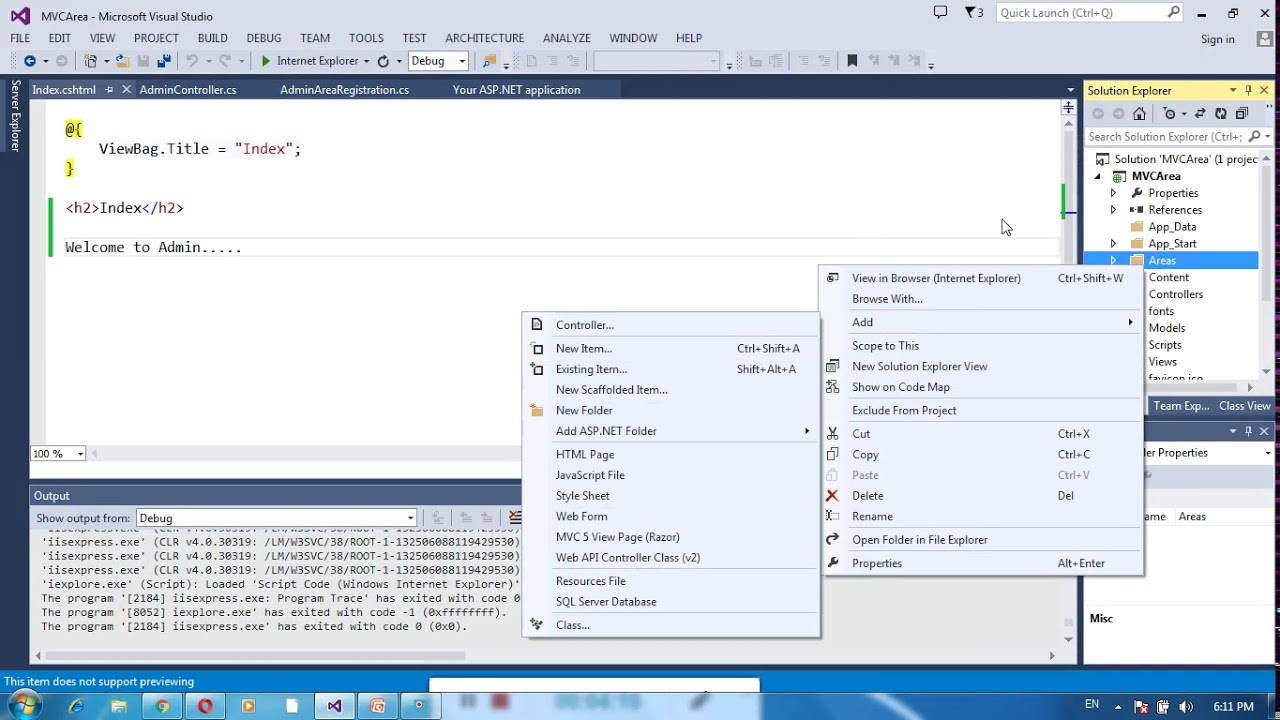Screen dimensions: 1280x720
Task: Expand the App_Start folder node
Action: click(1113, 244)
